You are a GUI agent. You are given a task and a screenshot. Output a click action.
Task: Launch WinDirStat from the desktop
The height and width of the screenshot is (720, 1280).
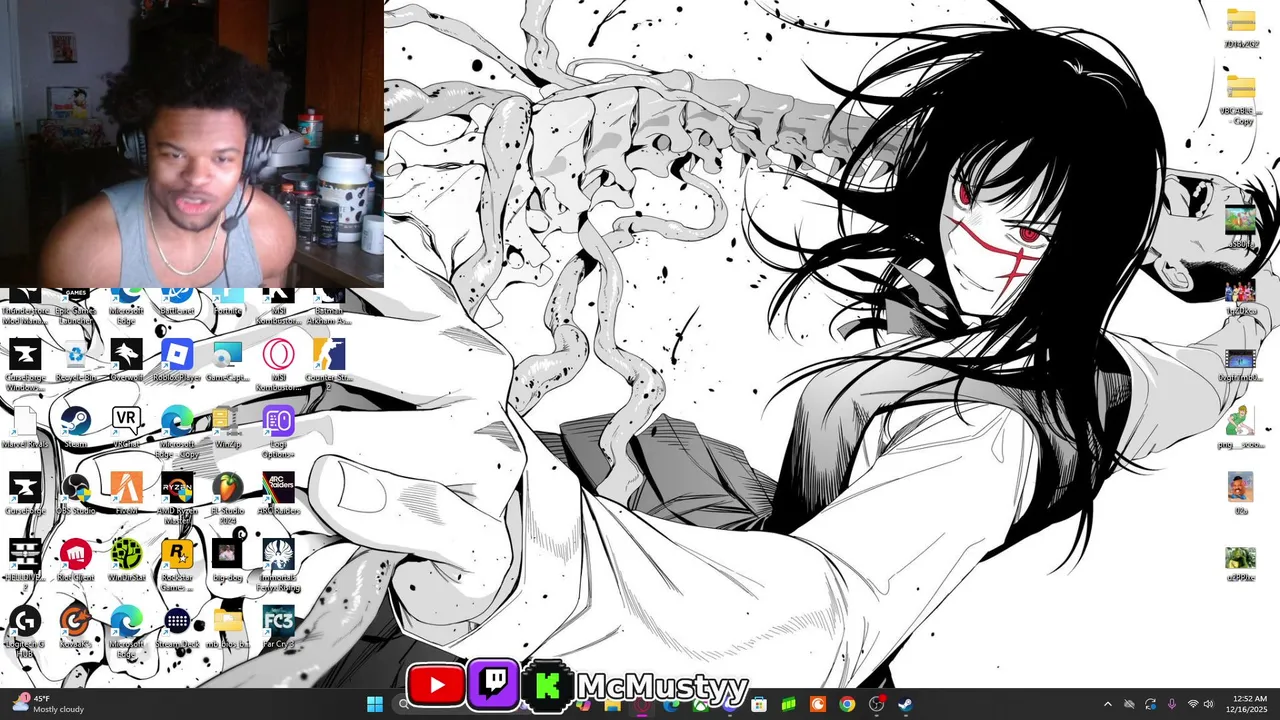click(126, 561)
